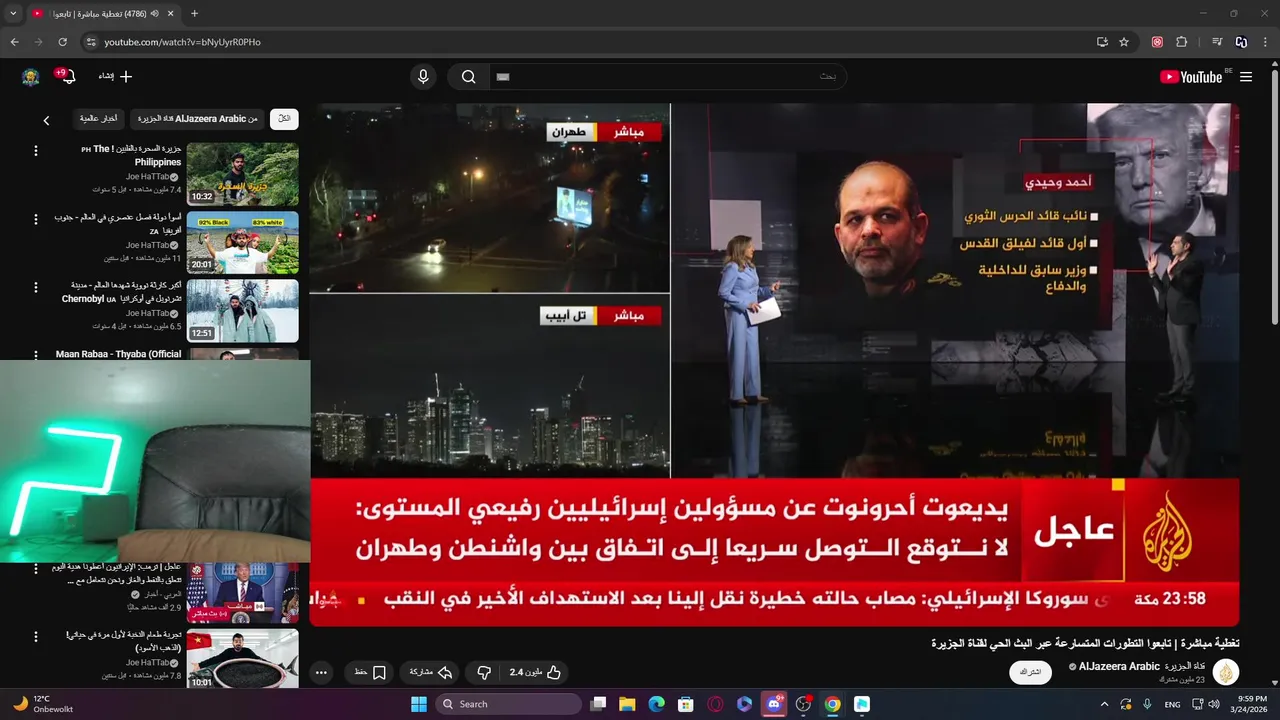Open options for the جنوب أفريقيا video

pos(36,219)
